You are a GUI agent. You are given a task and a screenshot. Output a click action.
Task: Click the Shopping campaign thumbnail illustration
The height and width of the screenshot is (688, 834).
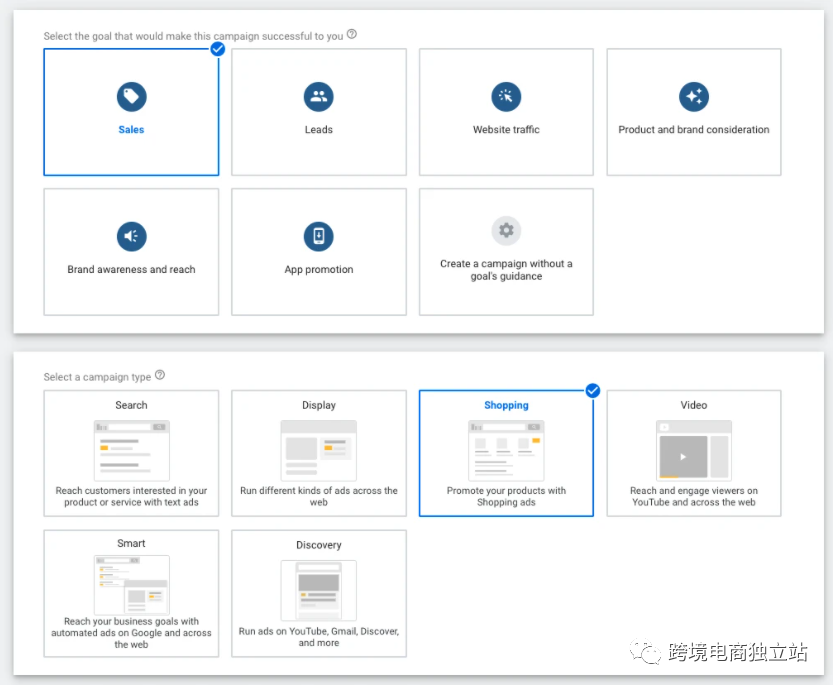(x=506, y=450)
